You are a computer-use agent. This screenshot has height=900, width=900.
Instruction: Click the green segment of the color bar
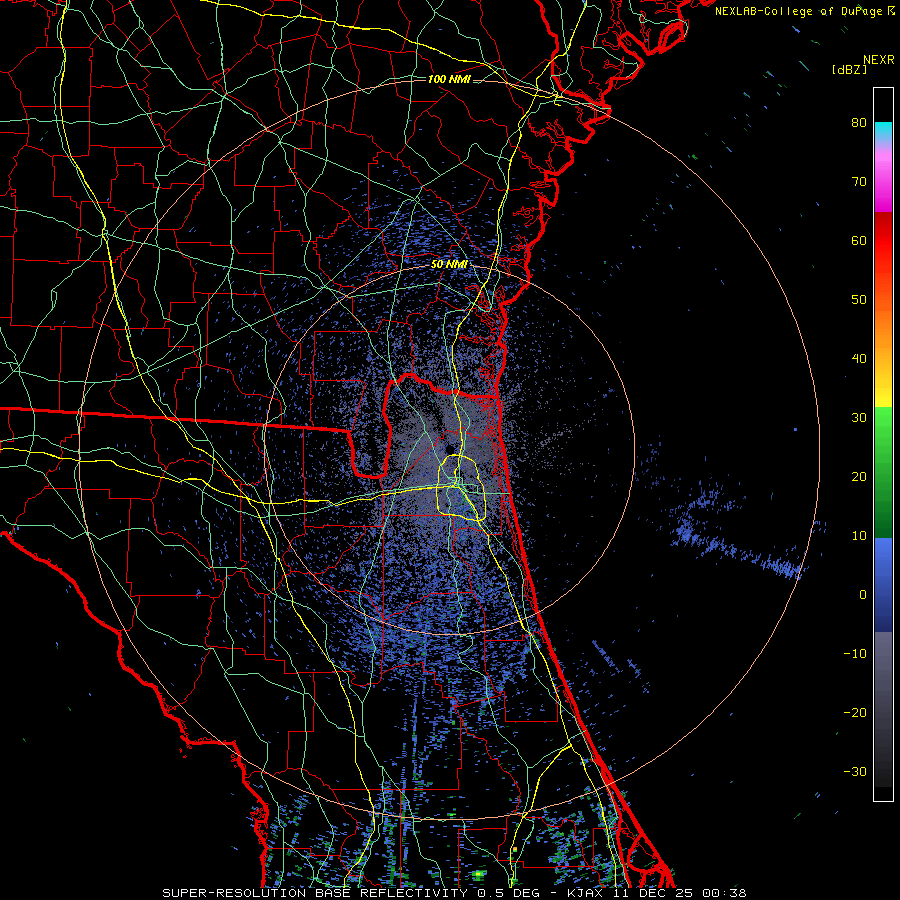(883, 472)
